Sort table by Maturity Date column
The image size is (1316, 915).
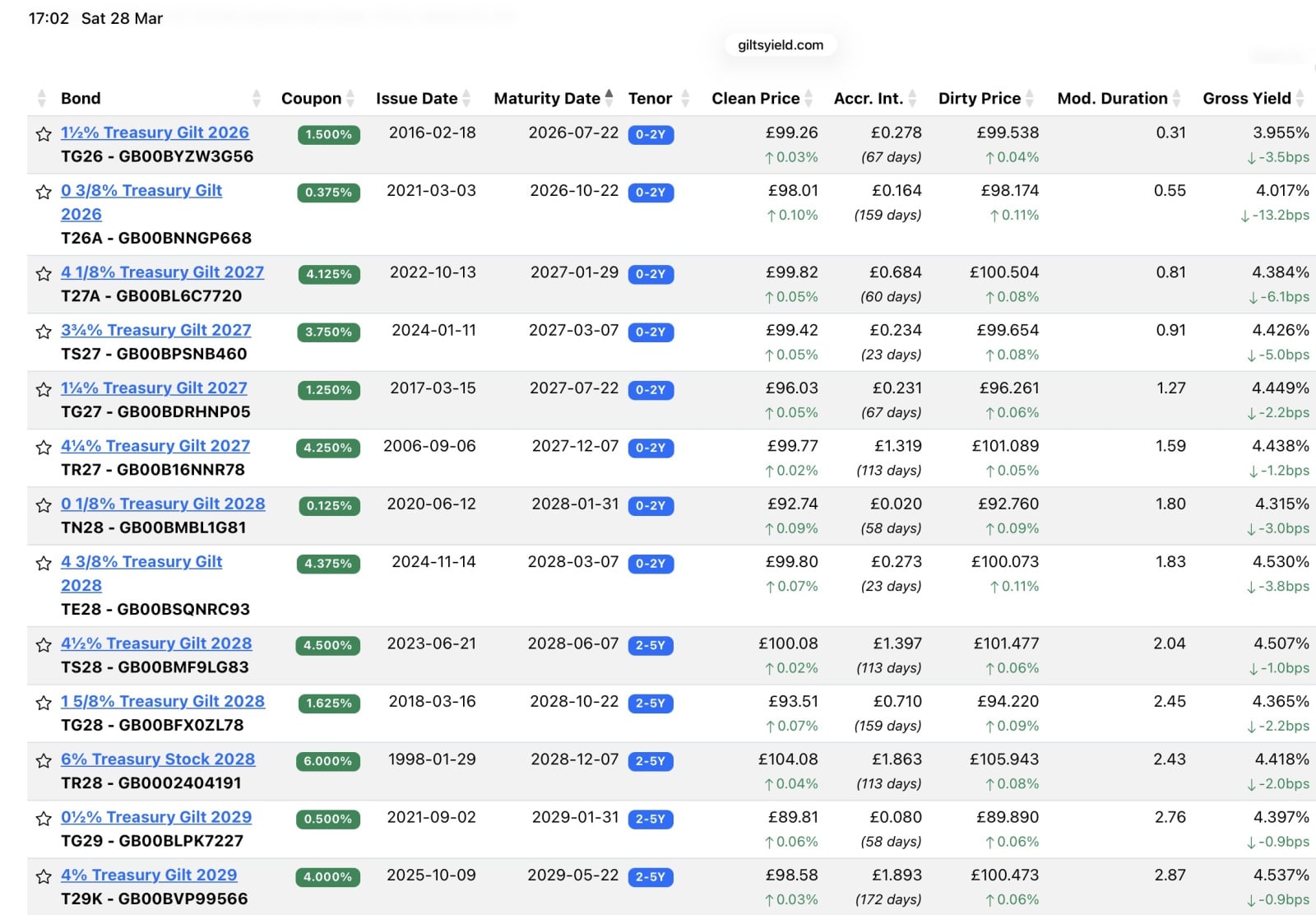point(547,99)
